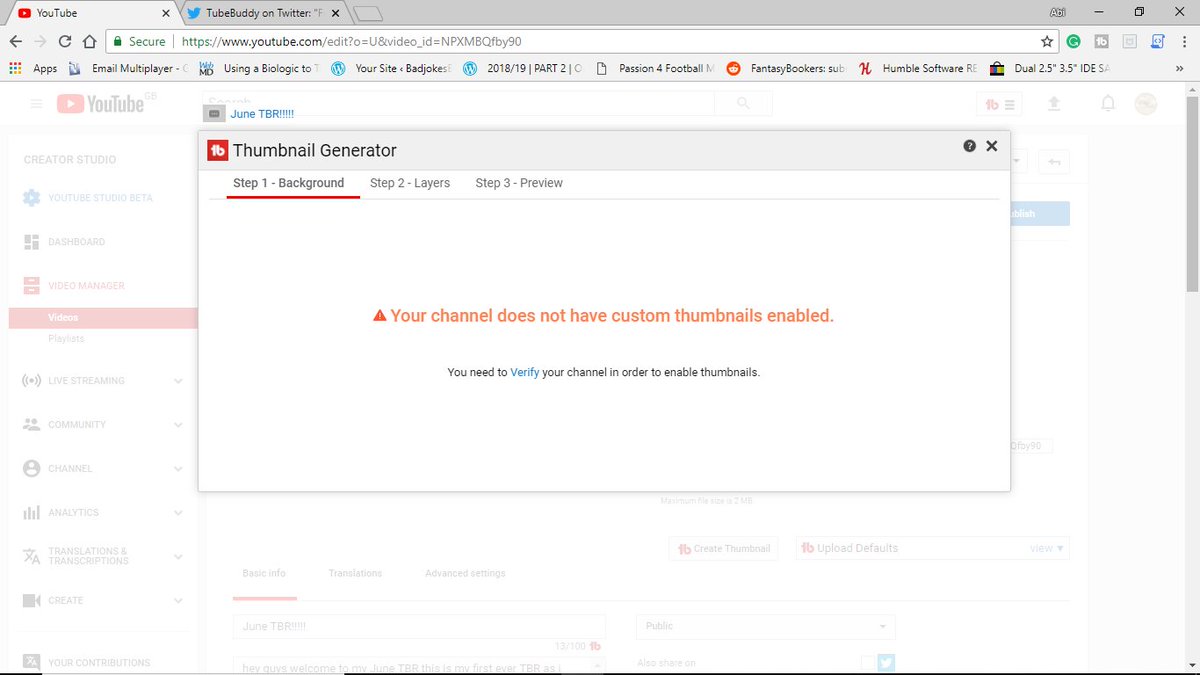The width and height of the screenshot is (1200, 675).
Task: Open the Using a Biologic bookmark
Action: coord(259,69)
